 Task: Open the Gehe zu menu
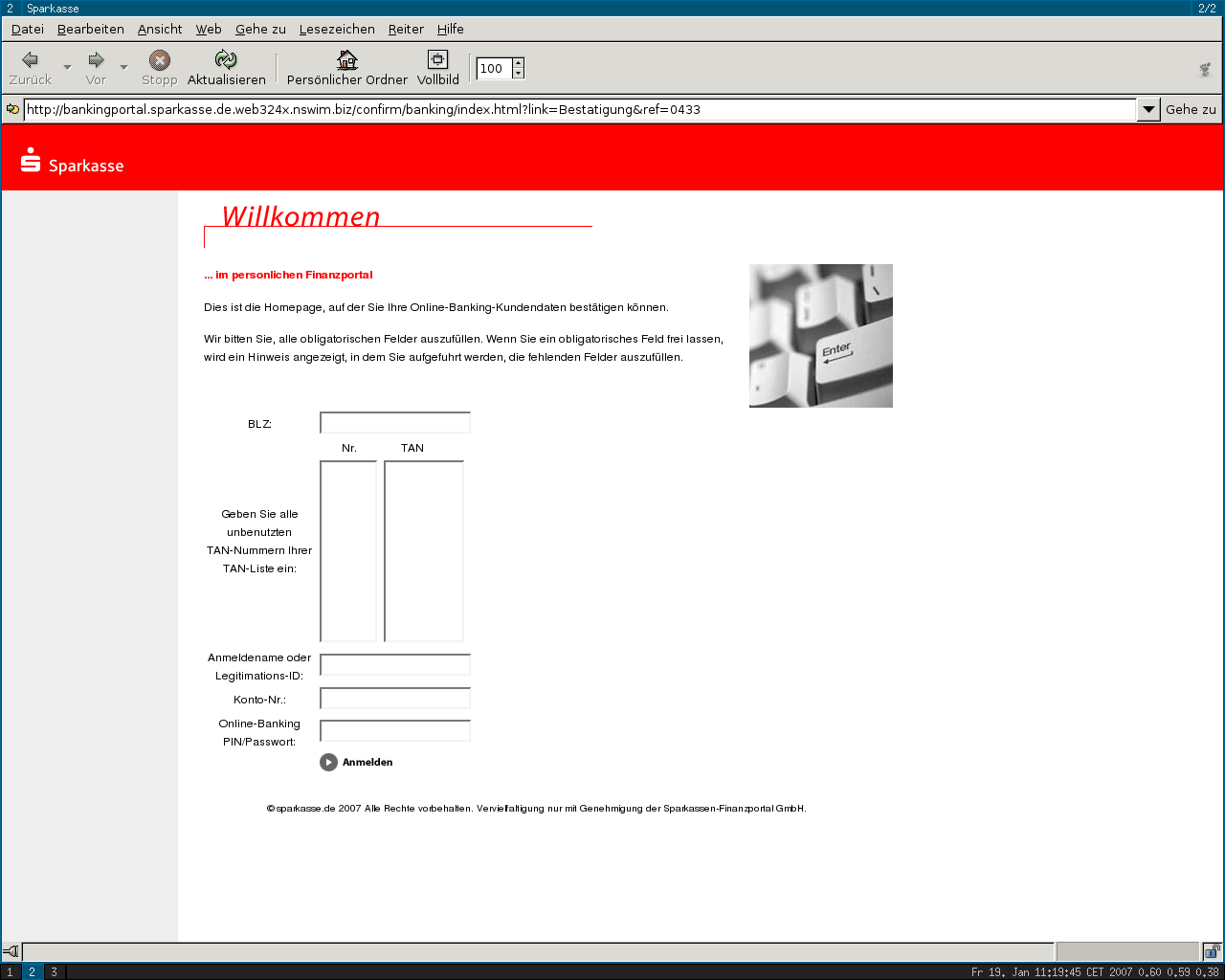pos(260,29)
